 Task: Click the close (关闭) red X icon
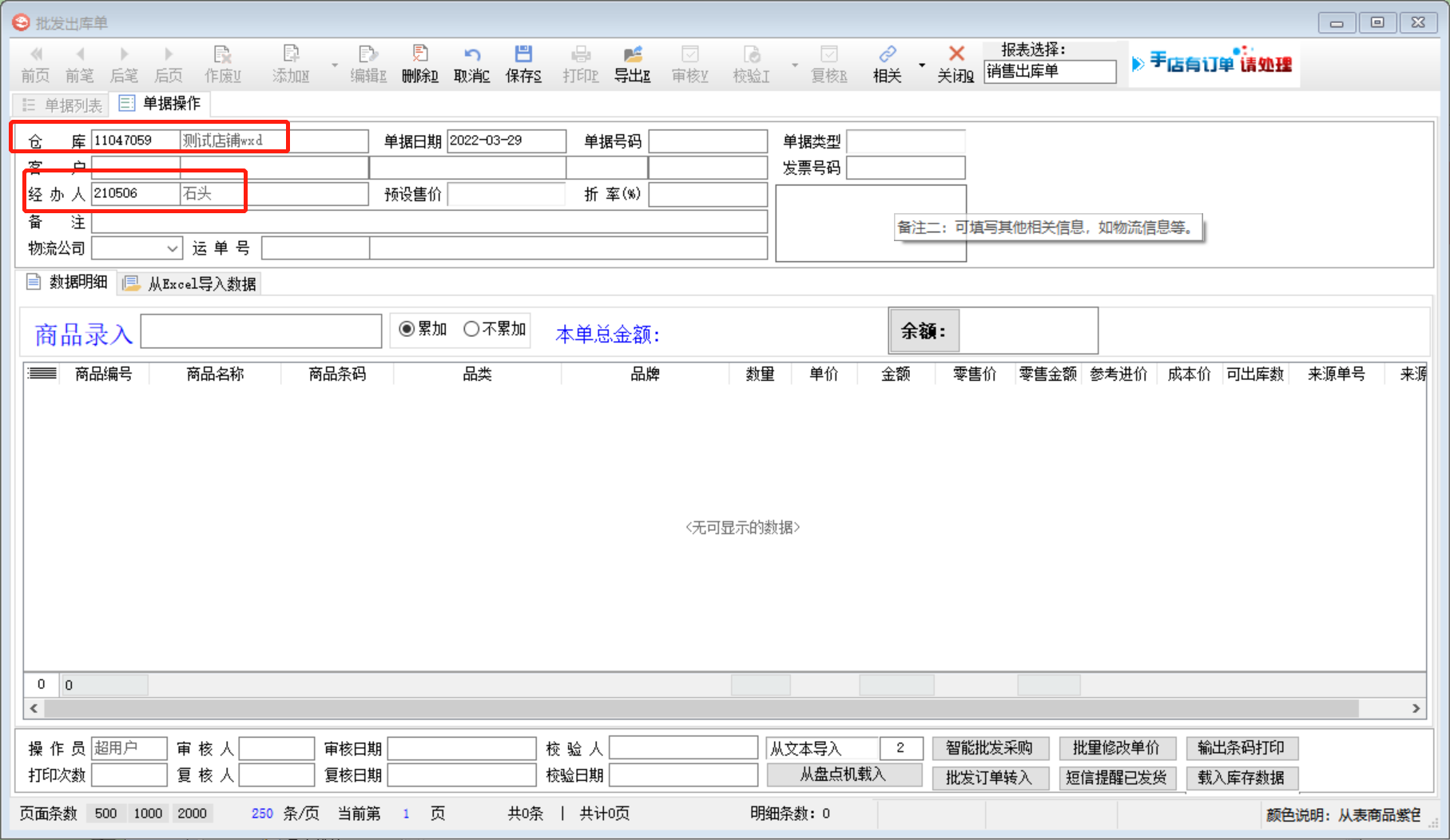956,54
